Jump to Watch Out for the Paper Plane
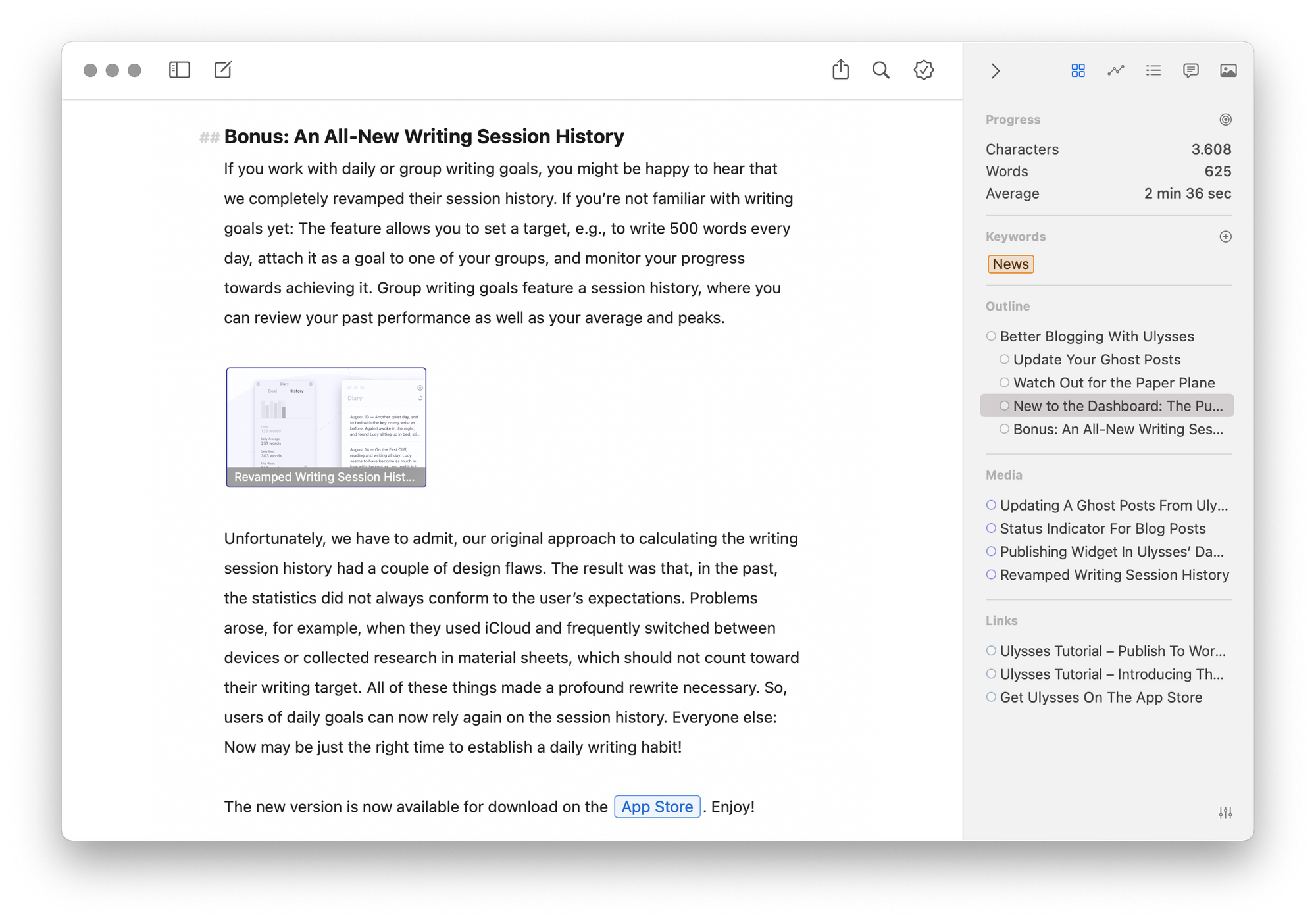This screenshot has width=1316, height=923. 1113,383
